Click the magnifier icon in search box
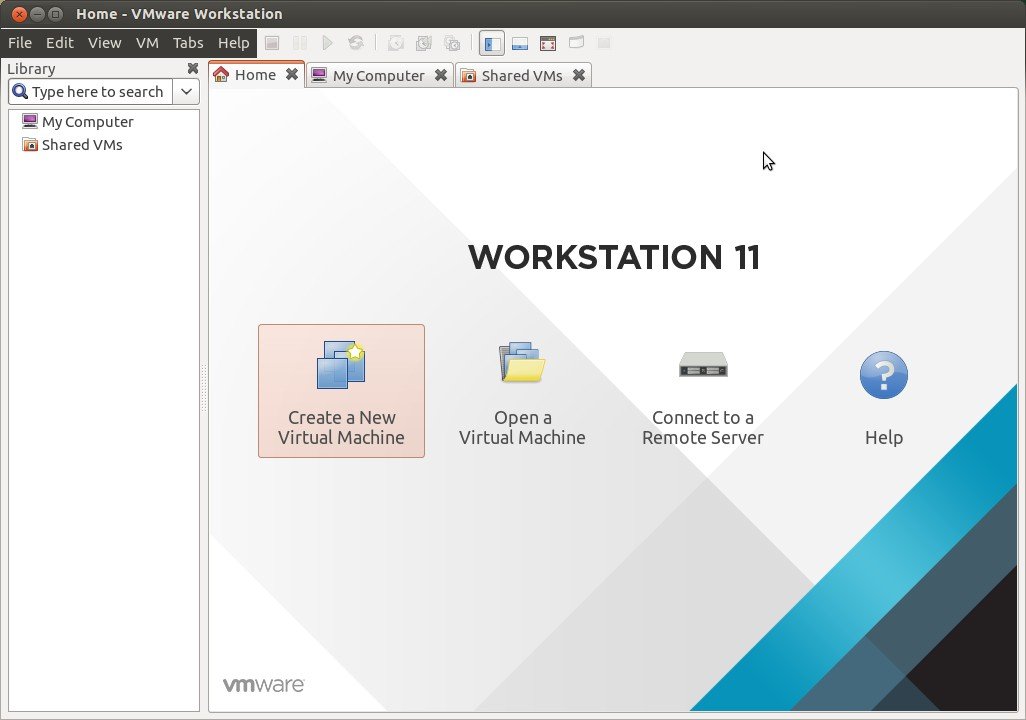Screen dimensions: 1026x720 tap(20, 91)
